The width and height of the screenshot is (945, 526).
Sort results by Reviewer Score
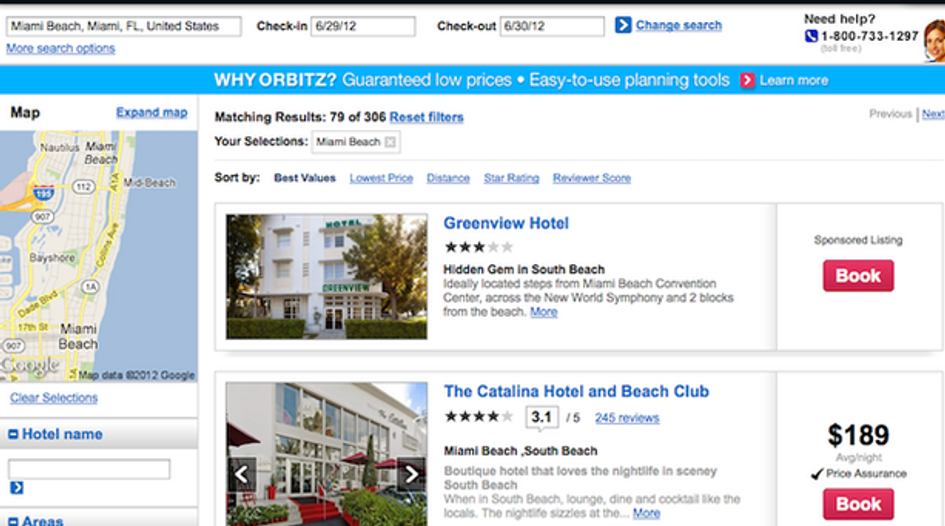point(592,178)
